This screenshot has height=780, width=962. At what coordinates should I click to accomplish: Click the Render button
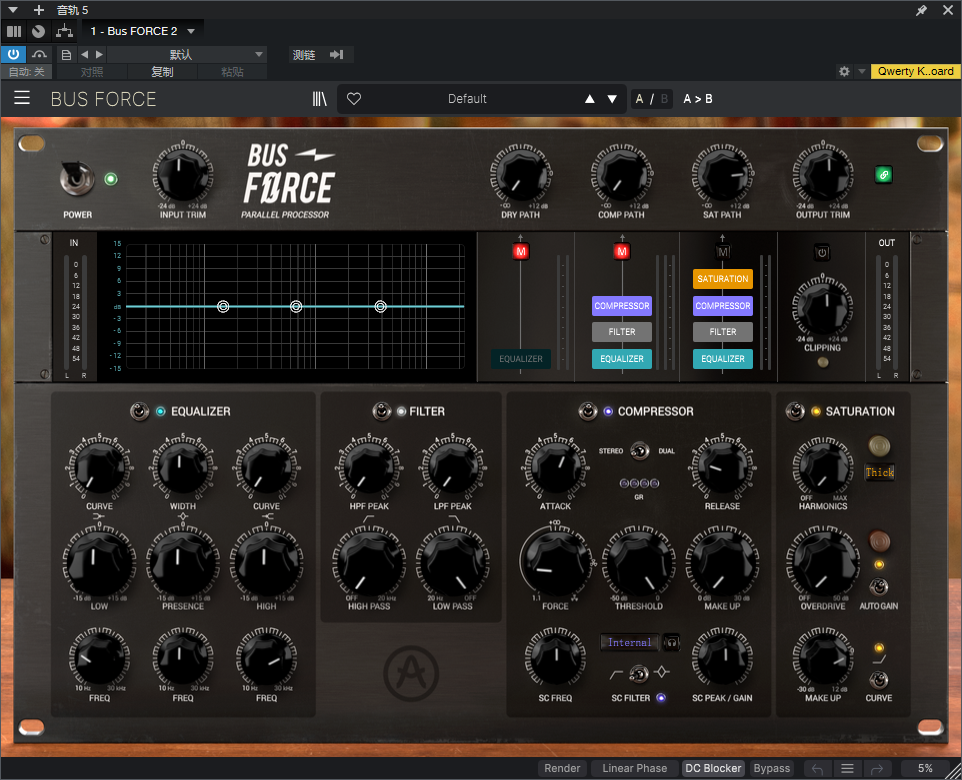click(x=562, y=768)
